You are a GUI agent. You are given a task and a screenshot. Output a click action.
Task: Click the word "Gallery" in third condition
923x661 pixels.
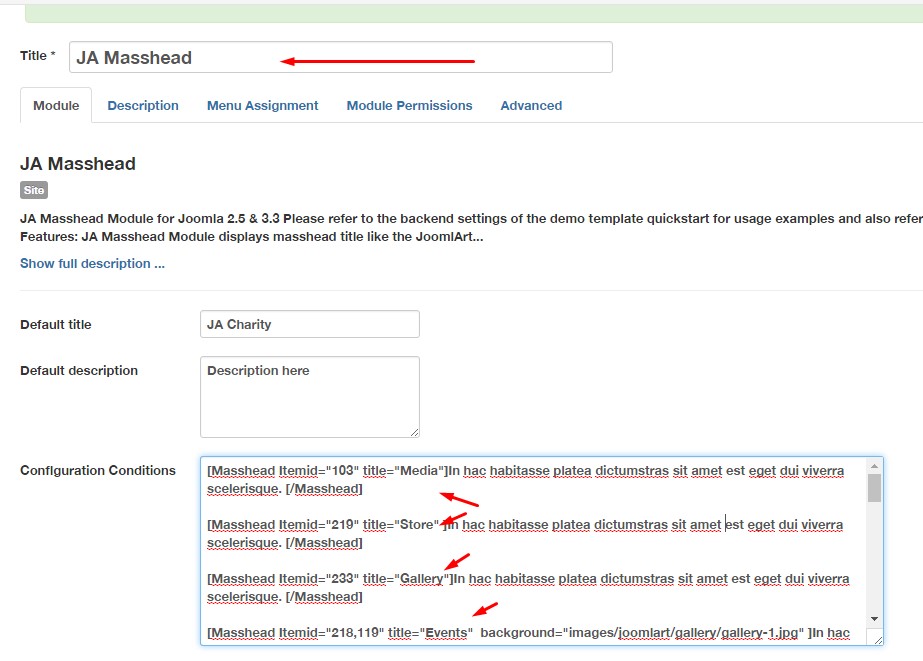tap(421, 579)
